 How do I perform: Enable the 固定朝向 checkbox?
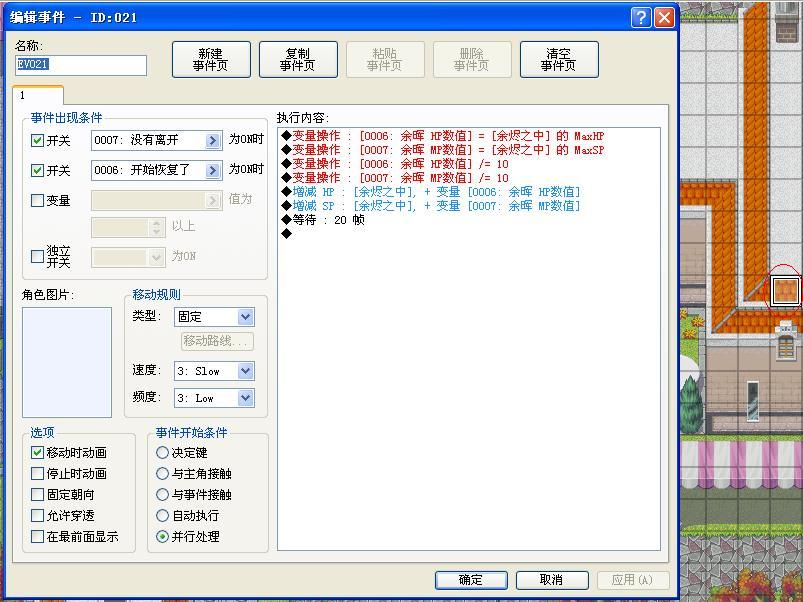click(x=37, y=494)
